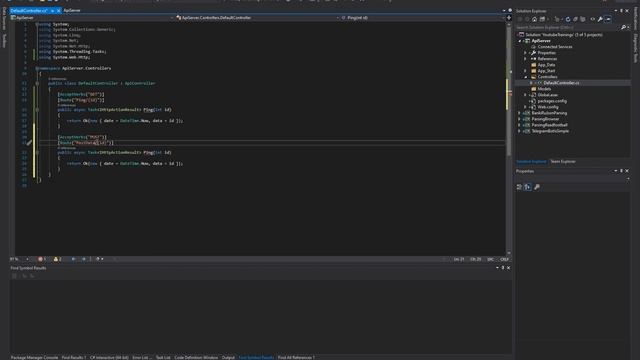Switch to the ApiServer editor tab
Viewport: 640px width, 360px height.
(72, 11)
